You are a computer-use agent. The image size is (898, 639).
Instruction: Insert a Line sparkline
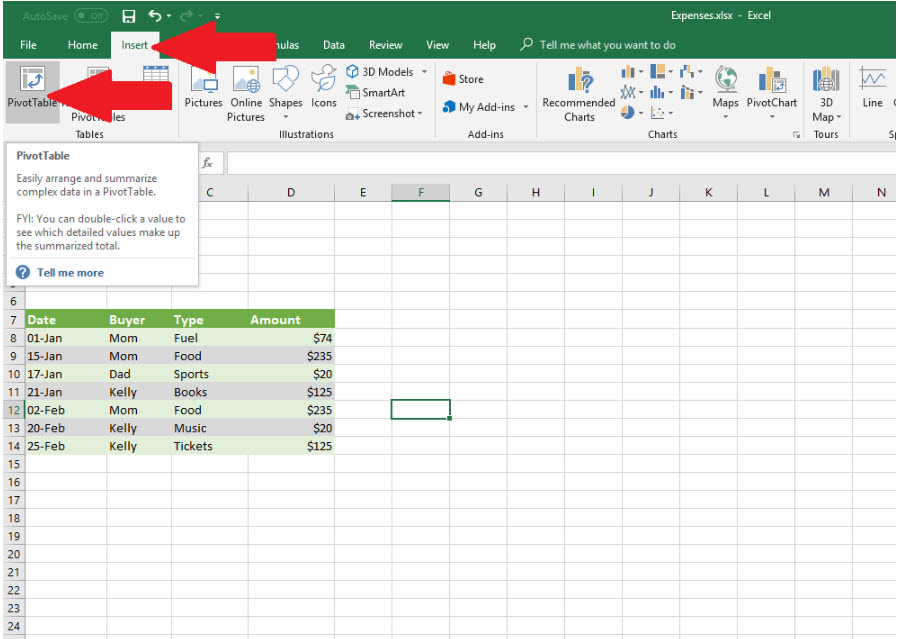tap(873, 88)
